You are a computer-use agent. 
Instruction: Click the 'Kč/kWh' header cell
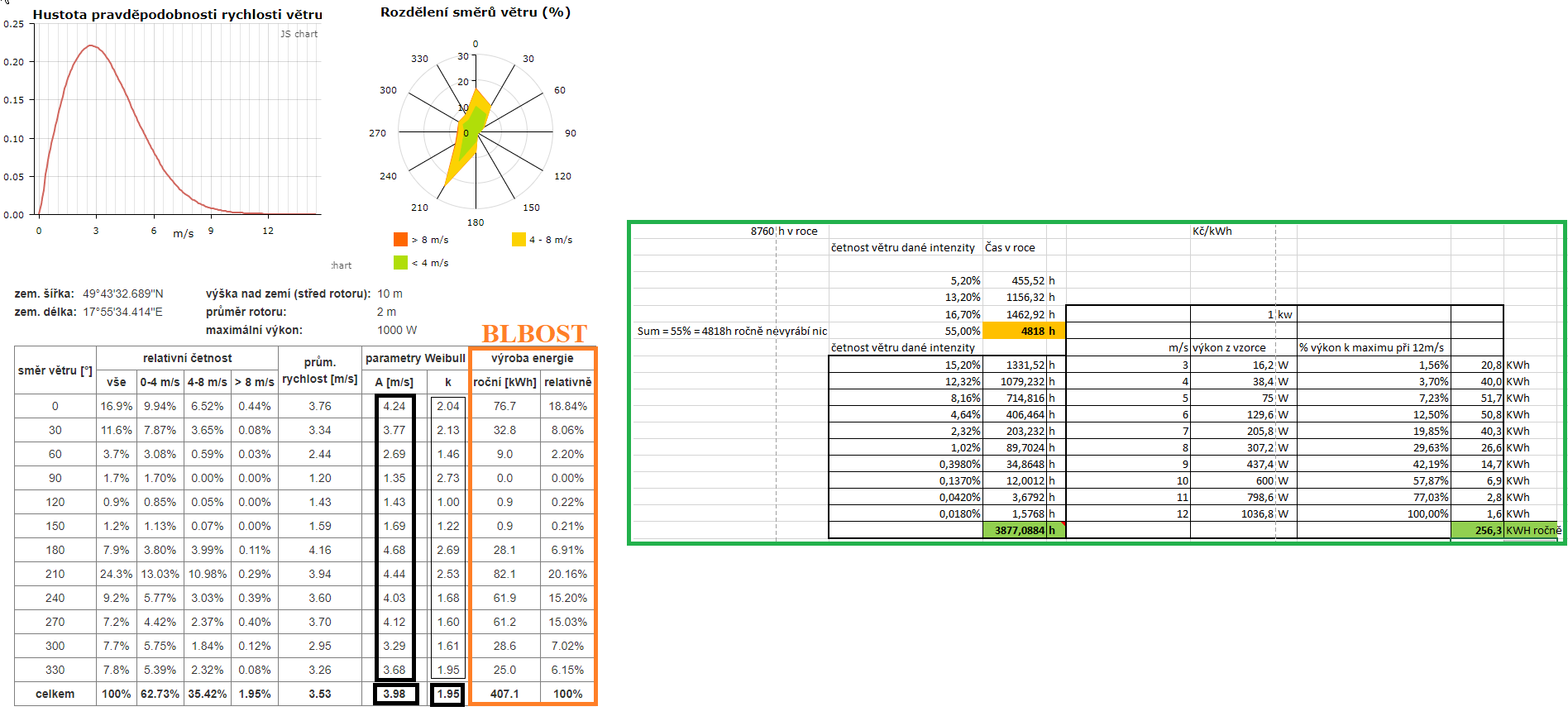1212,231
